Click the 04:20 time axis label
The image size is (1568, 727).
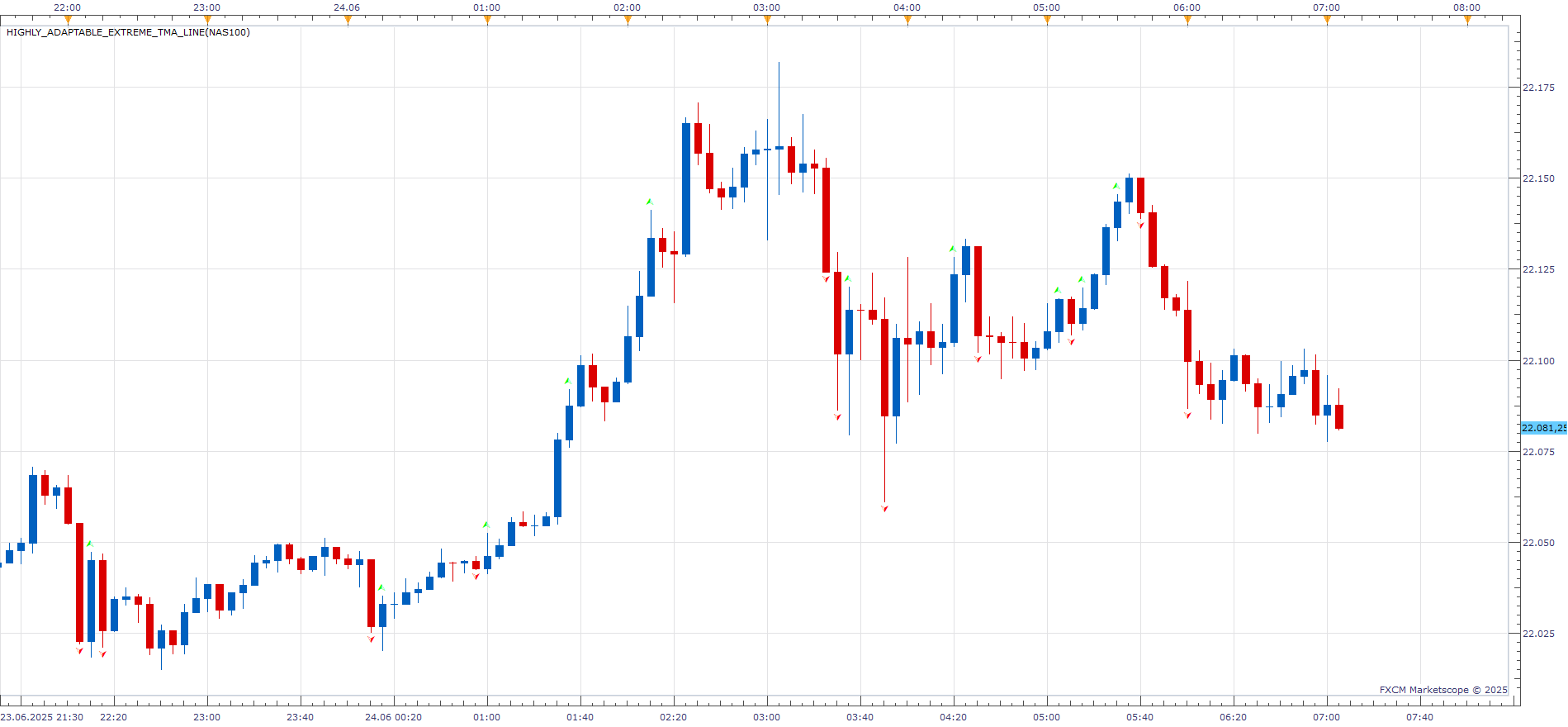click(x=954, y=717)
